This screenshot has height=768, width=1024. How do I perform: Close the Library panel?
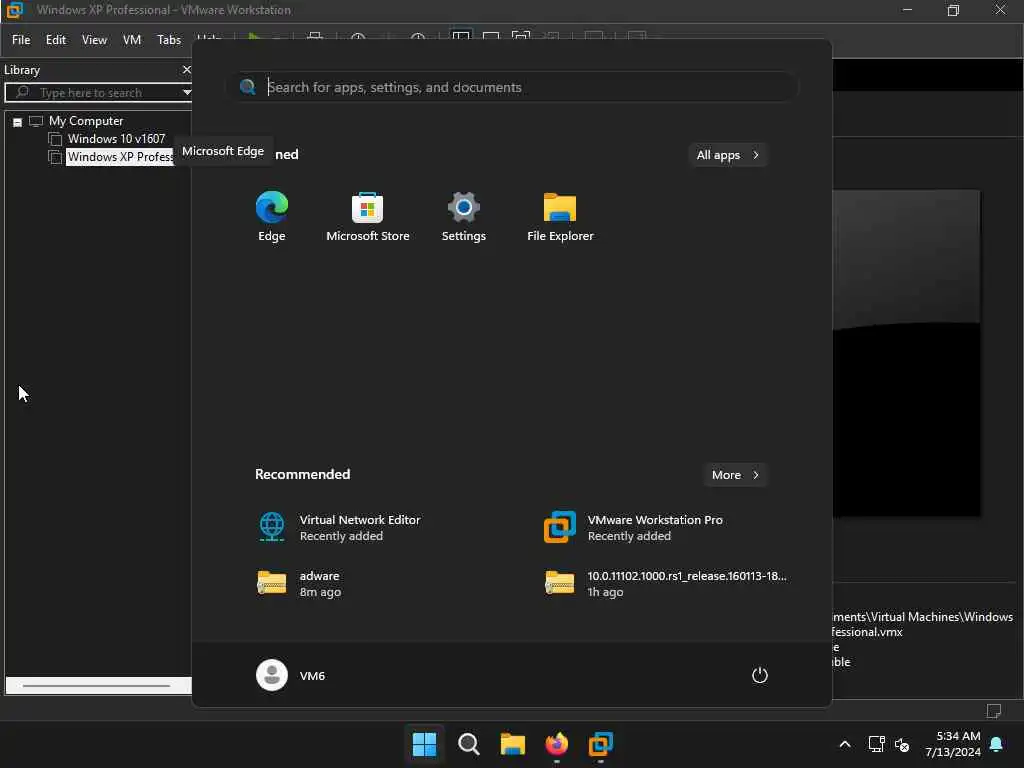pyautogui.click(x=186, y=70)
